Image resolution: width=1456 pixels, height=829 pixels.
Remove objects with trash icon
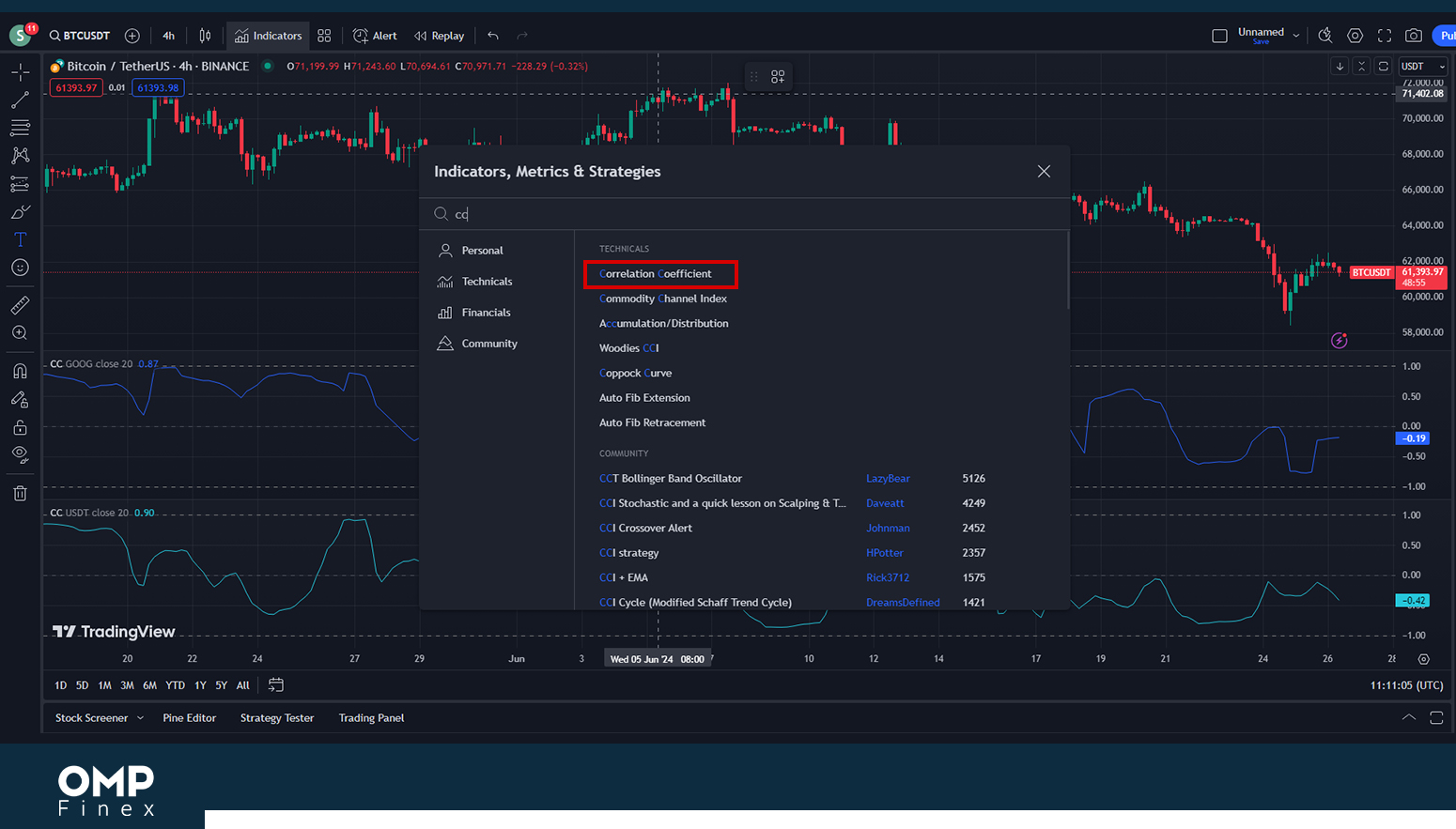[x=20, y=493]
